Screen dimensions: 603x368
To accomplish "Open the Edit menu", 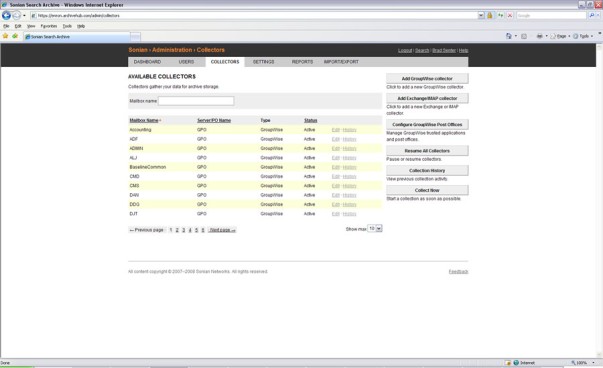I will [x=18, y=26].
